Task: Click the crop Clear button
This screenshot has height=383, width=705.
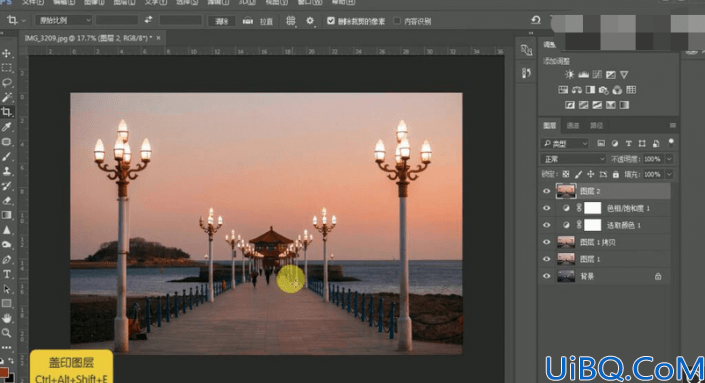Action: point(221,21)
